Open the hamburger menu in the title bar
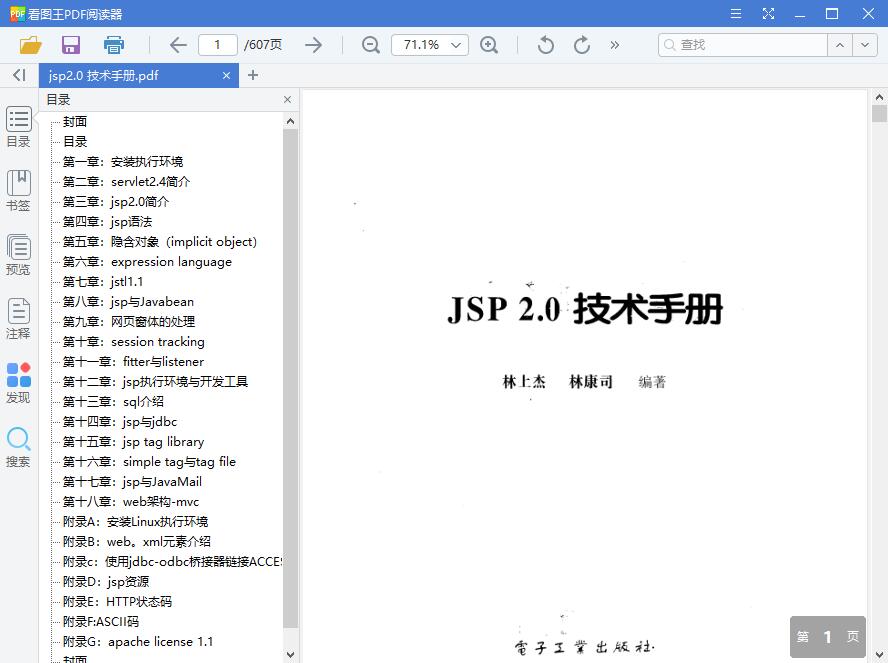888x663 pixels. [x=736, y=13]
